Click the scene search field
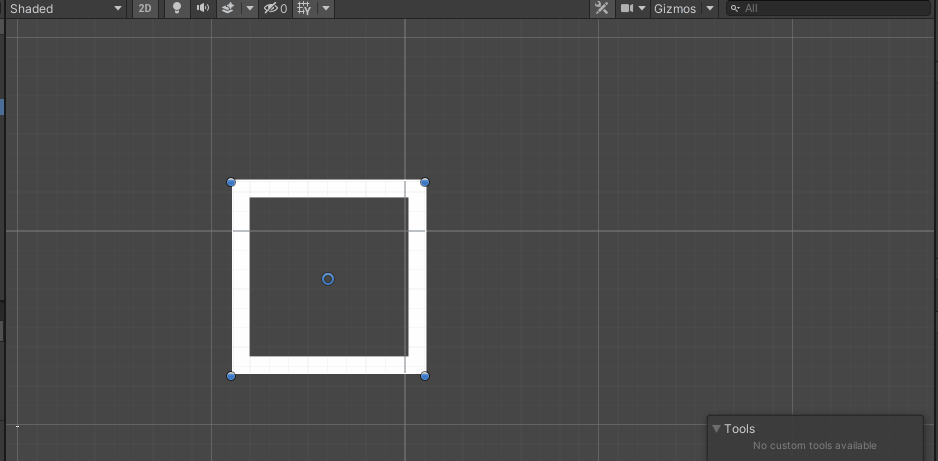This screenshot has width=938, height=461. click(828, 8)
